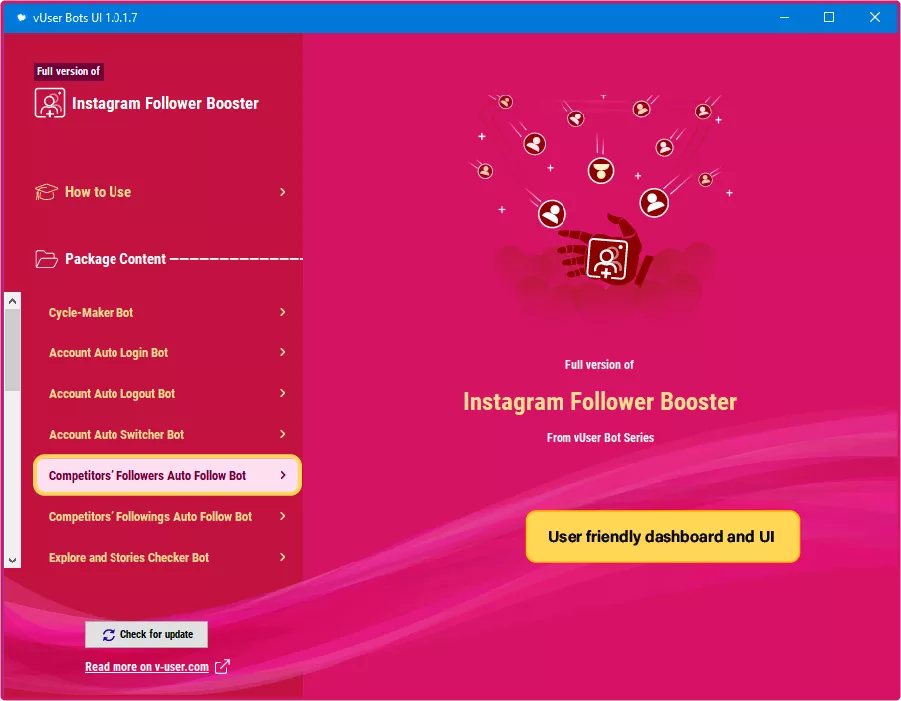This screenshot has height=701, width=901.
Task: Select Cycle-Maker Bot from package list
Action: pyautogui.click(x=167, y=313)
